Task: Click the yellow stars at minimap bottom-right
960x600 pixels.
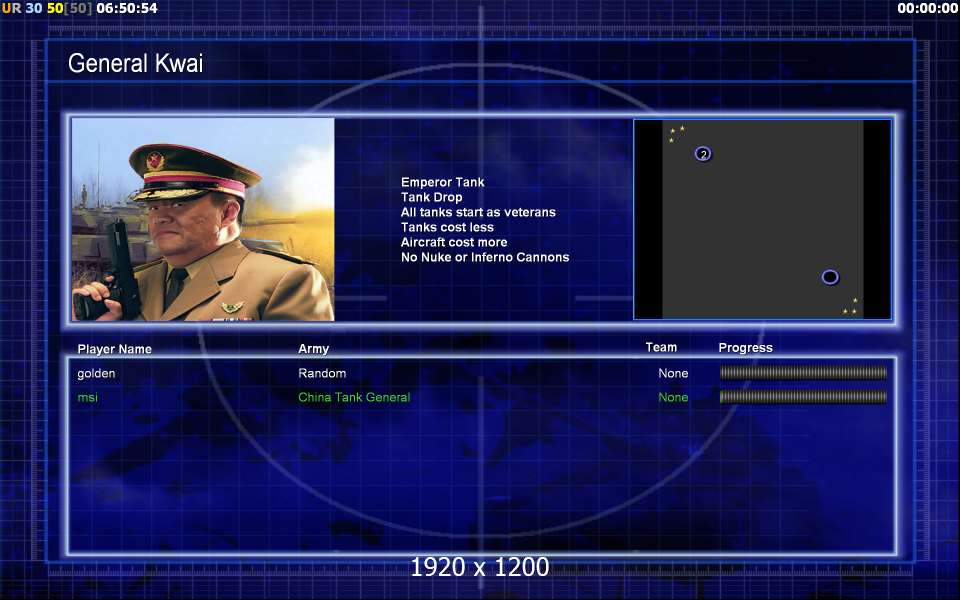Action: 850,307
